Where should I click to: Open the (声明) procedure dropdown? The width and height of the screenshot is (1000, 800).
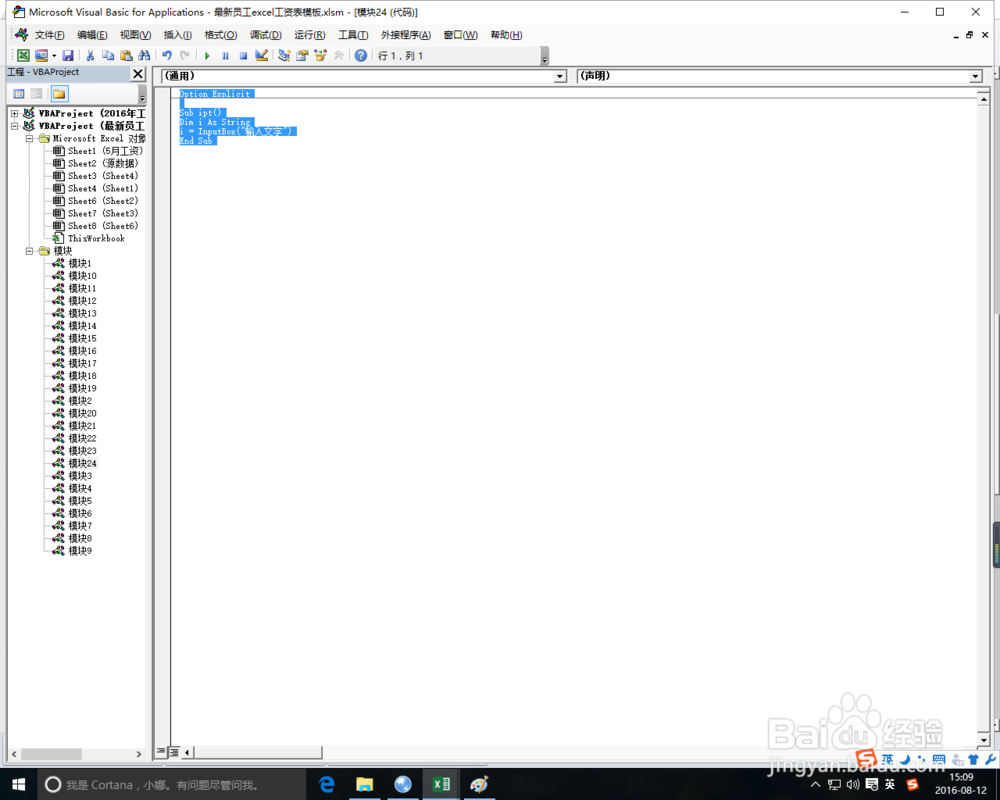pyautogui.click(x=975, y=77)
